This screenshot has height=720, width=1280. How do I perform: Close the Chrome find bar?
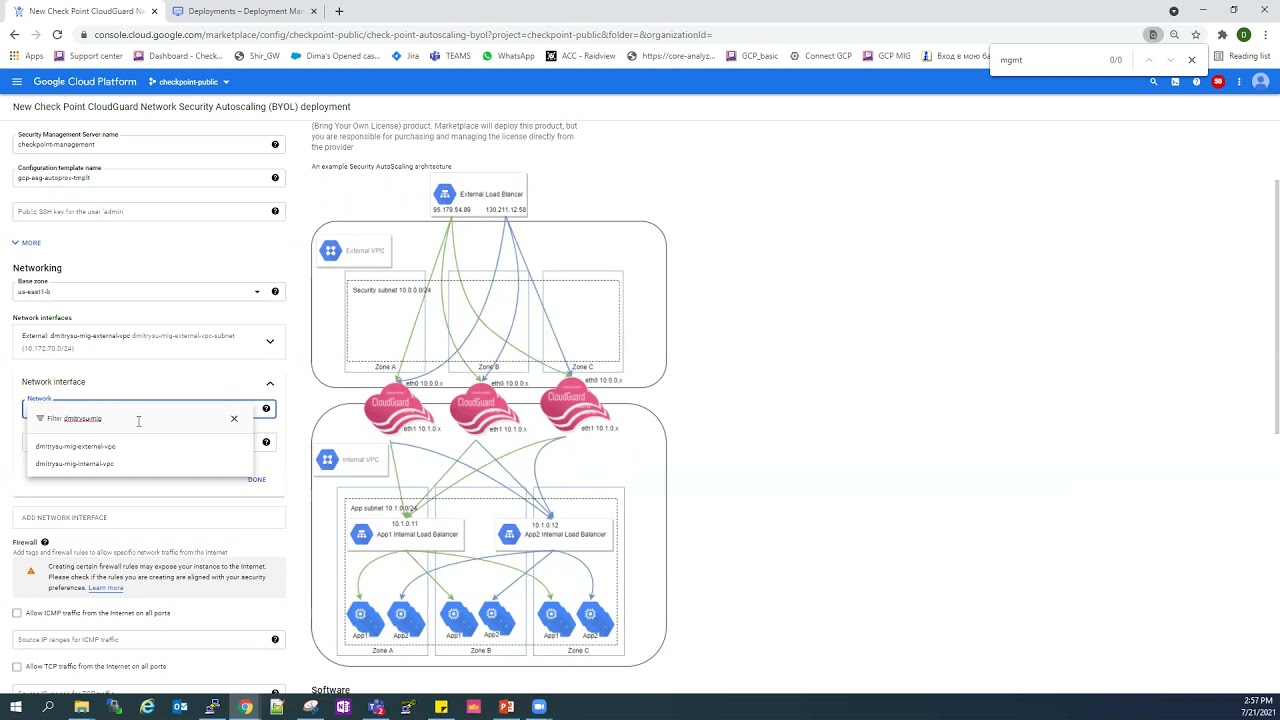pos(1192,60)
